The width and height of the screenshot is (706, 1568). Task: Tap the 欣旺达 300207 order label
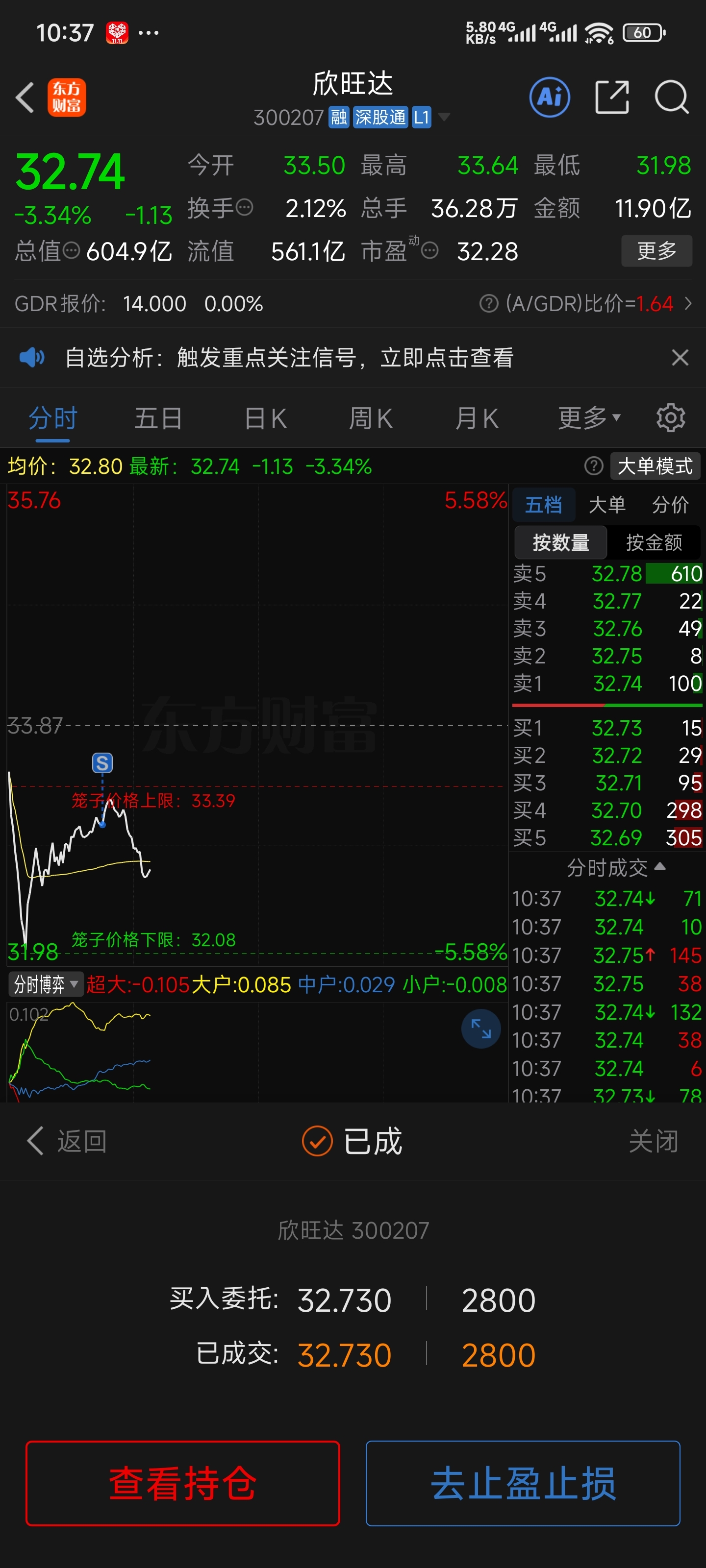tap(353, 1230)
